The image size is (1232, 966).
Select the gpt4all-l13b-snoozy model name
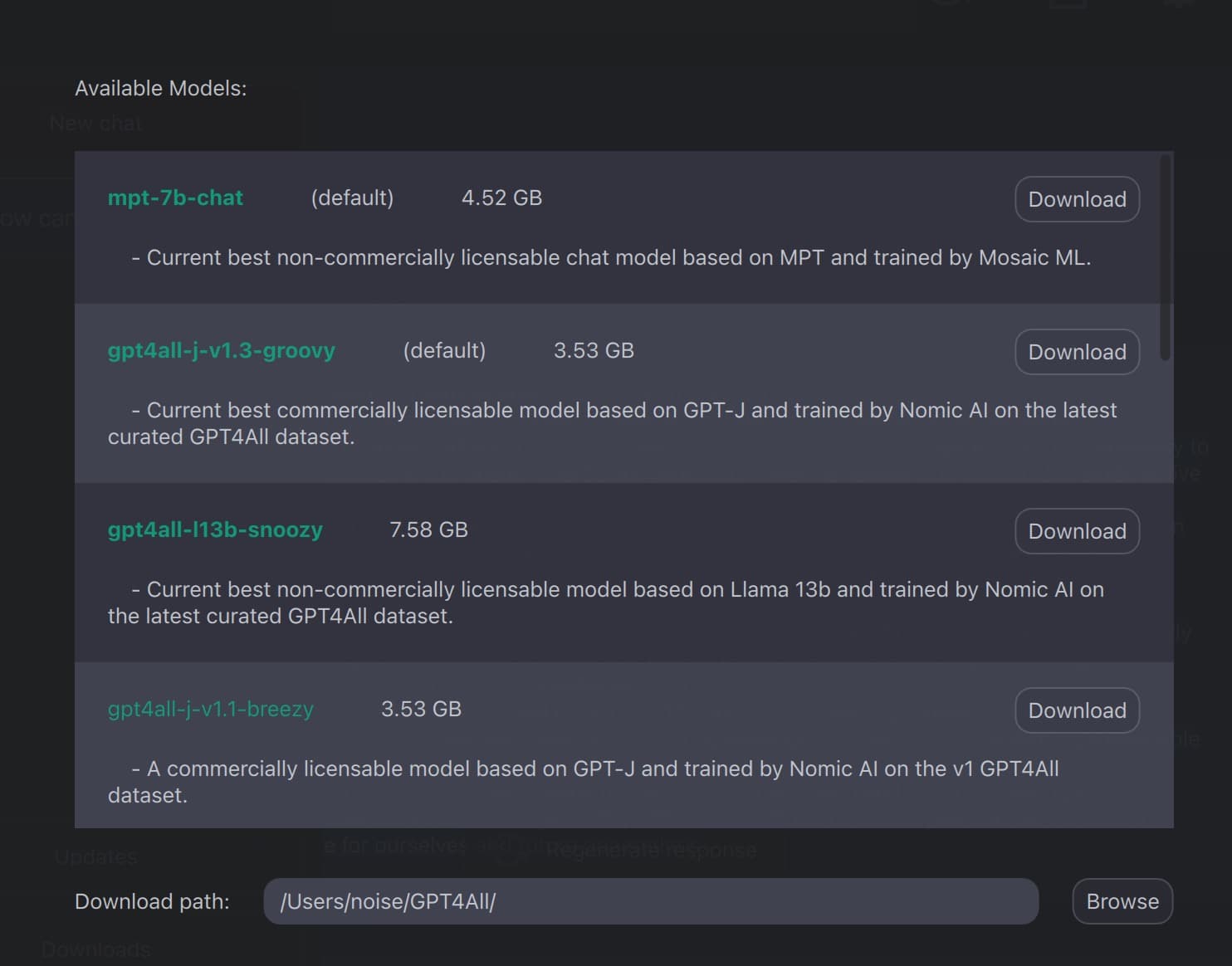click(x=215, y=529)
